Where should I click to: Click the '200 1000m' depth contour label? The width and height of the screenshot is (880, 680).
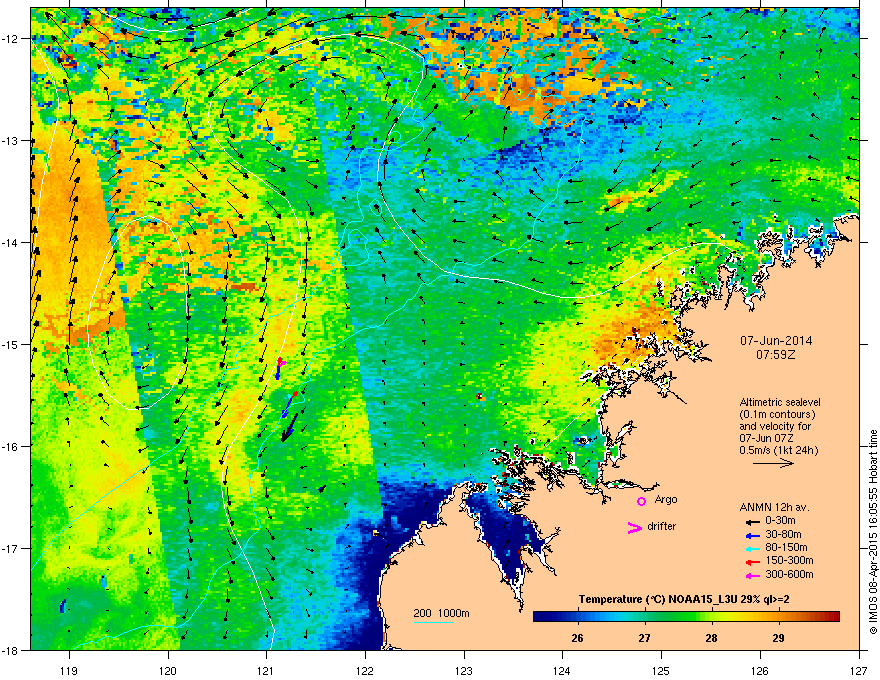pyautogui.click(x=441, y=613)
